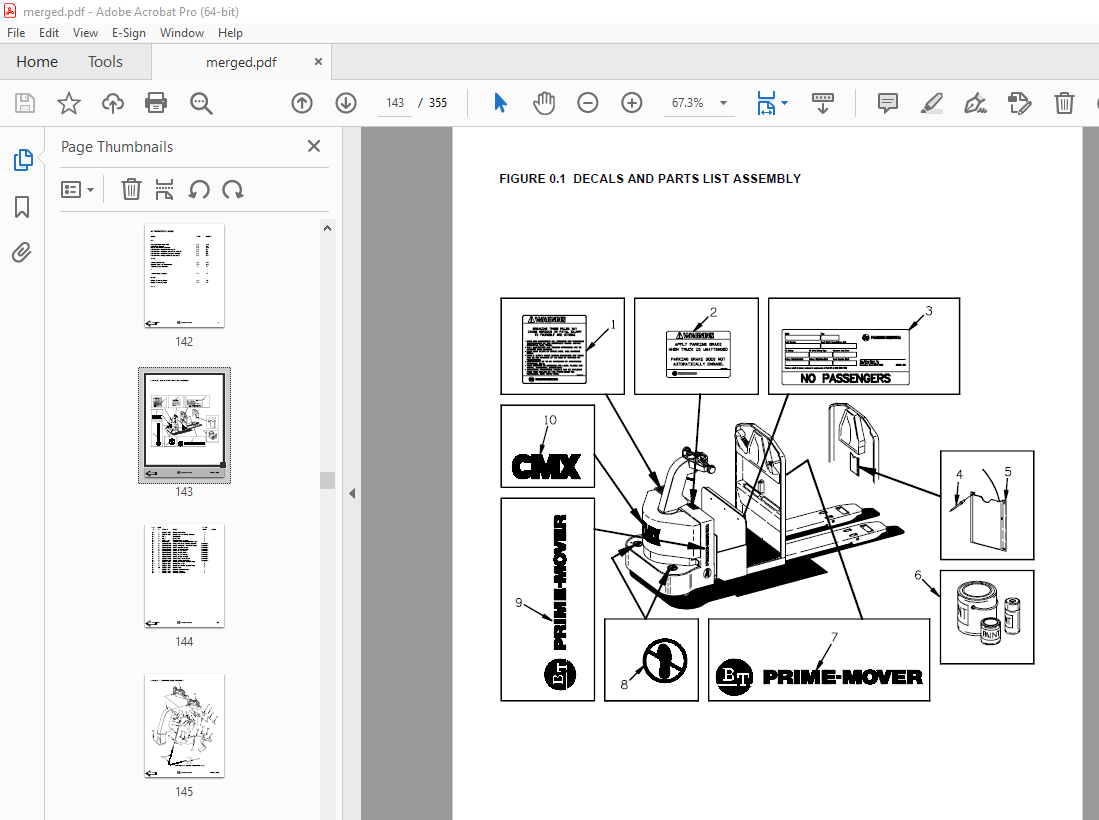The width and height of the screenshot is (1099, 820).
Task: Choose the Selection arrow tool
Action: pyautogui.click(x=500, y=103)
